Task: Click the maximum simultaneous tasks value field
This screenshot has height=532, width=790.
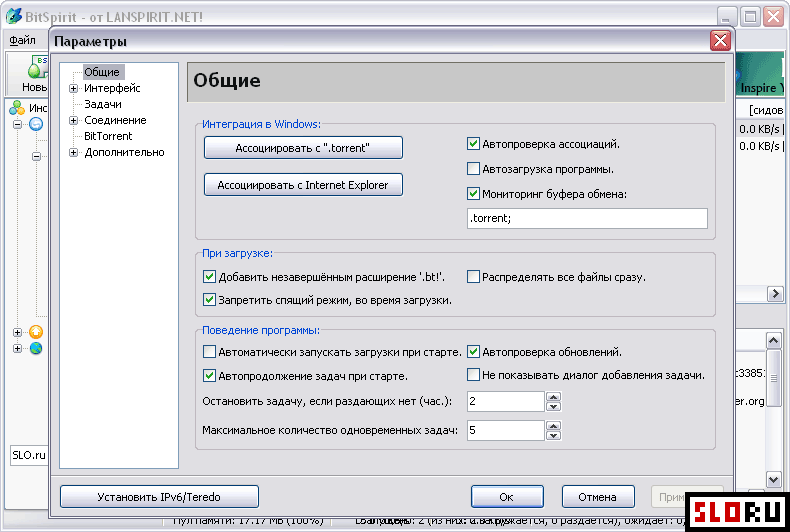Action: coord(505,430)
